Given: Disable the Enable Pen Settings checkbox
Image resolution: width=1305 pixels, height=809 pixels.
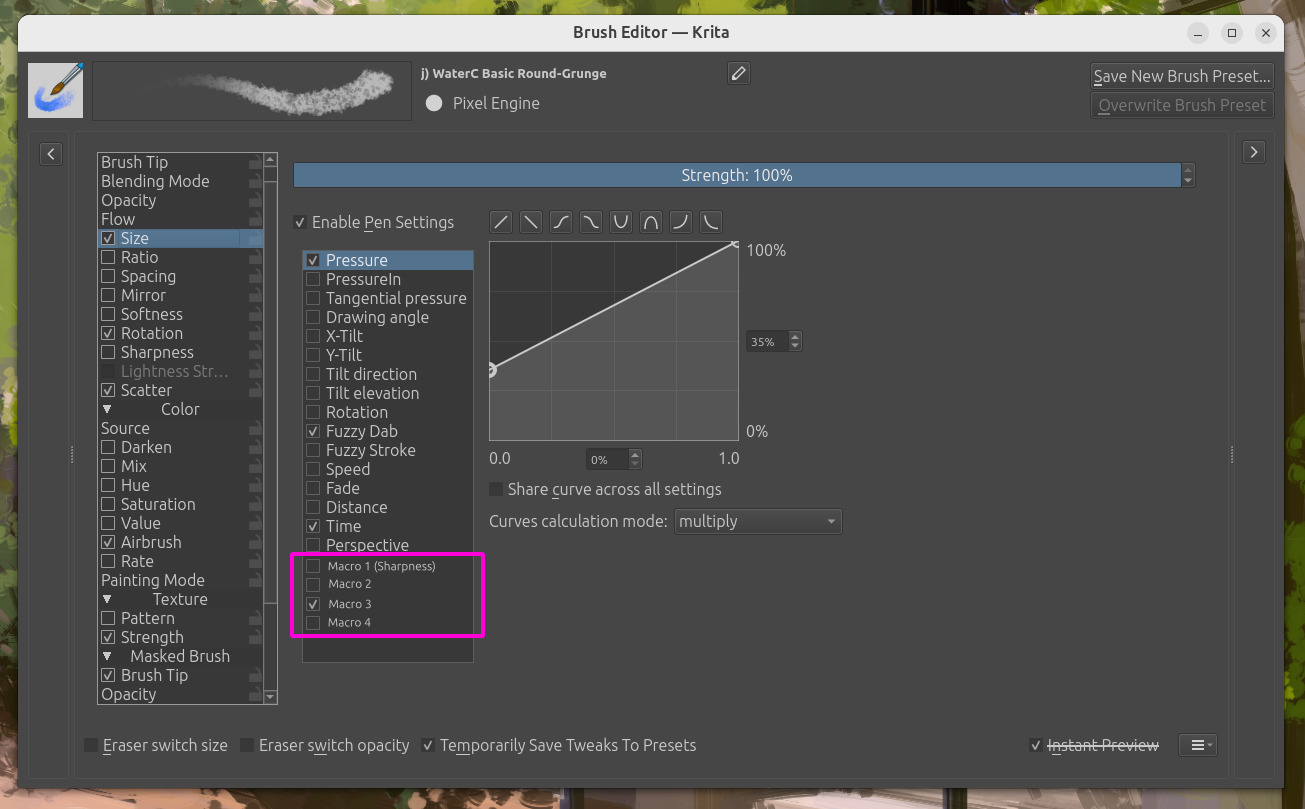Looking at the screenshot, I should coord(300,222).
